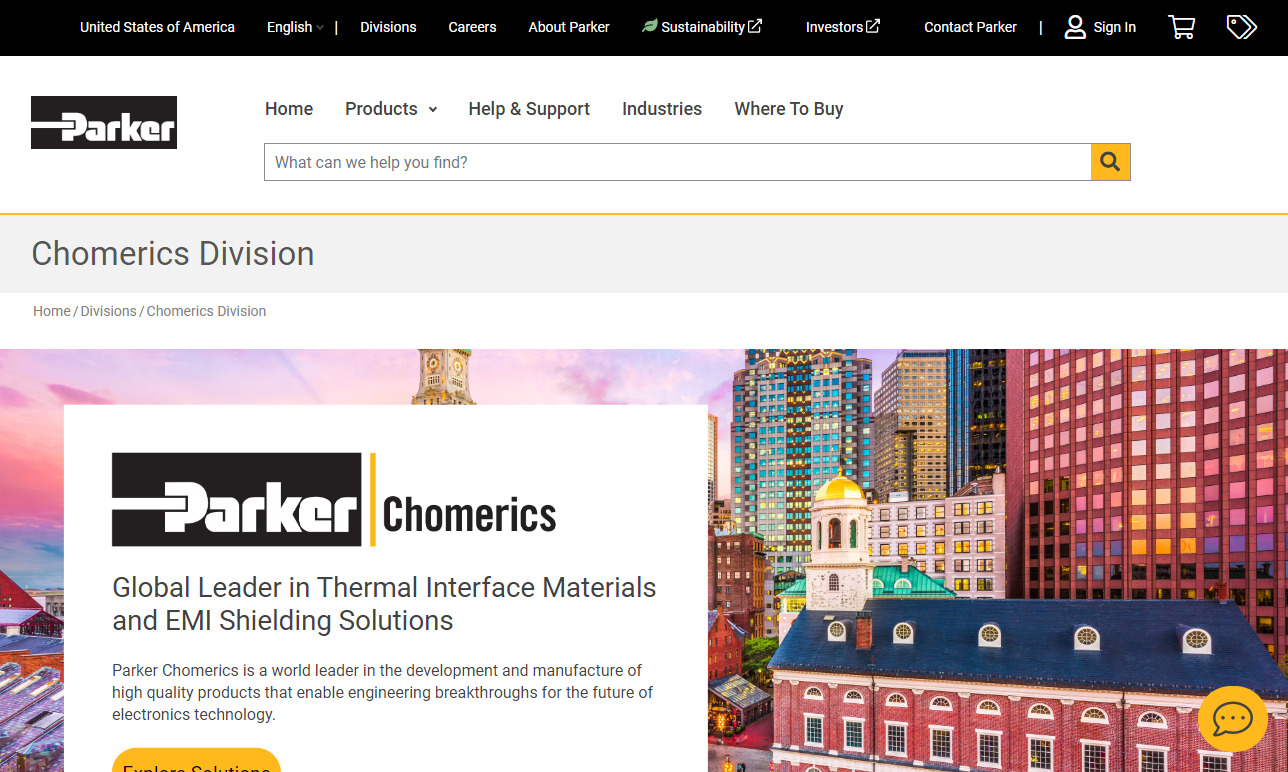The height and width of the screenshot is (772, 1288).
Task: Click the leaf icon beside Sustainability
Action: 649,26
